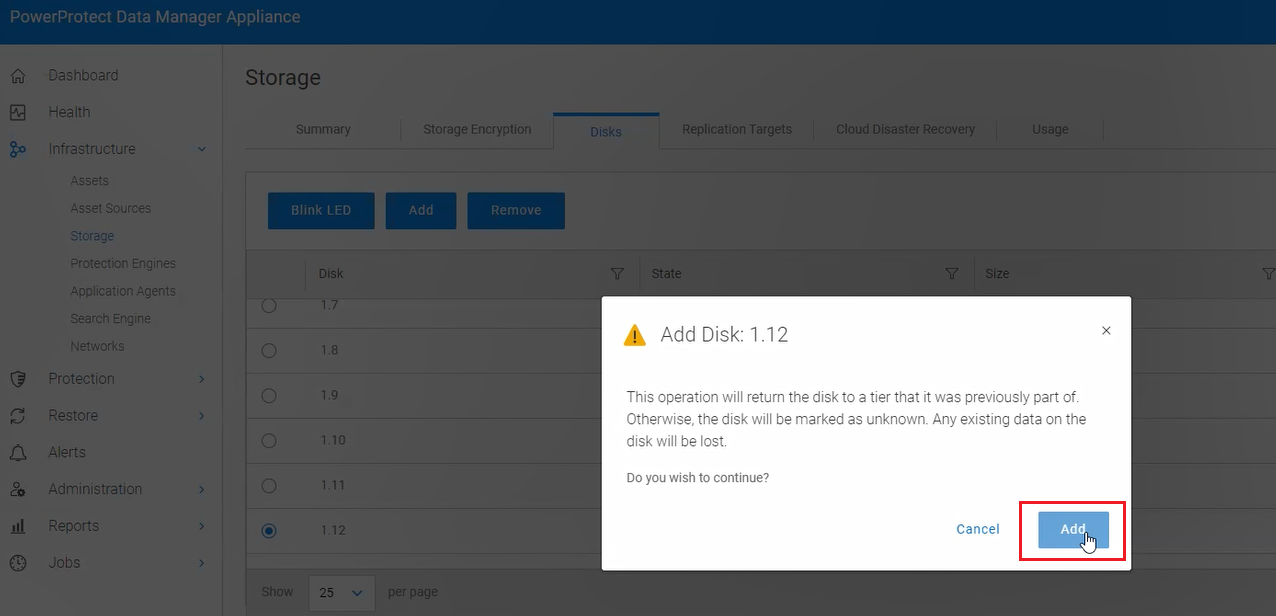Open the Dashboard sidebar icon
Image resolution: width=1276 pixels, height=616 pixels.
(x=20, y=75)
